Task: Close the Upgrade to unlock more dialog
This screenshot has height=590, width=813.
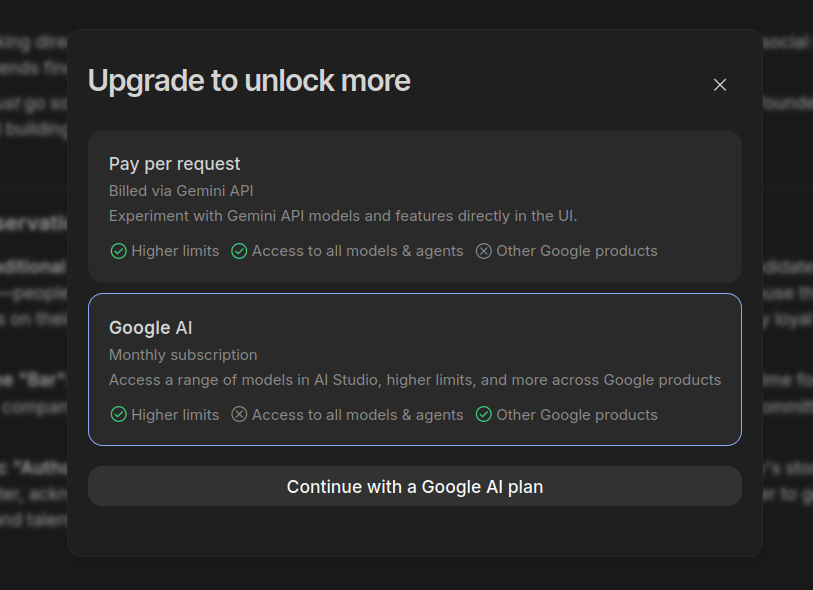Action: click(x=720, y=85)
